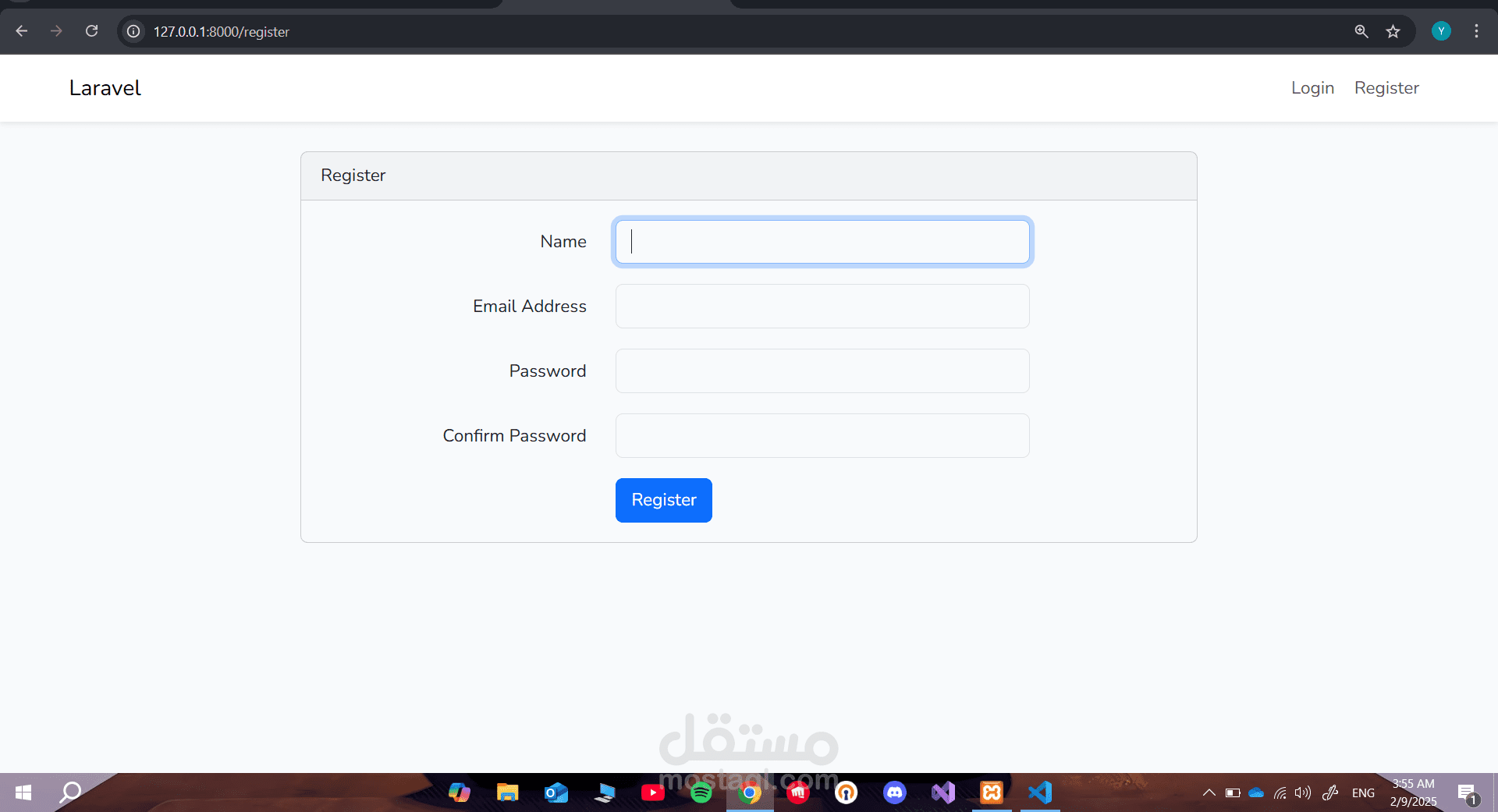This screenshot has height=812, width=1498.
Task: Show hidden system tray icons
Action: click(1209, 793)
